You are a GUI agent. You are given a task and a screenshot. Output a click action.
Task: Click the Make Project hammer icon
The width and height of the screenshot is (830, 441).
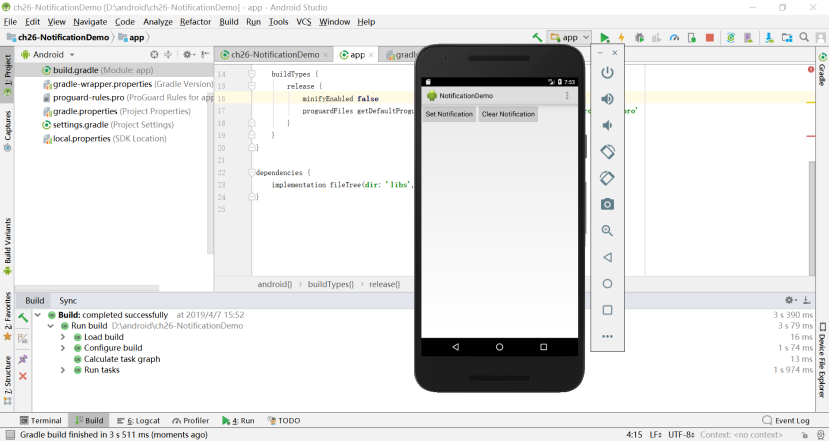pyautogui.click(x=537, y=38)
